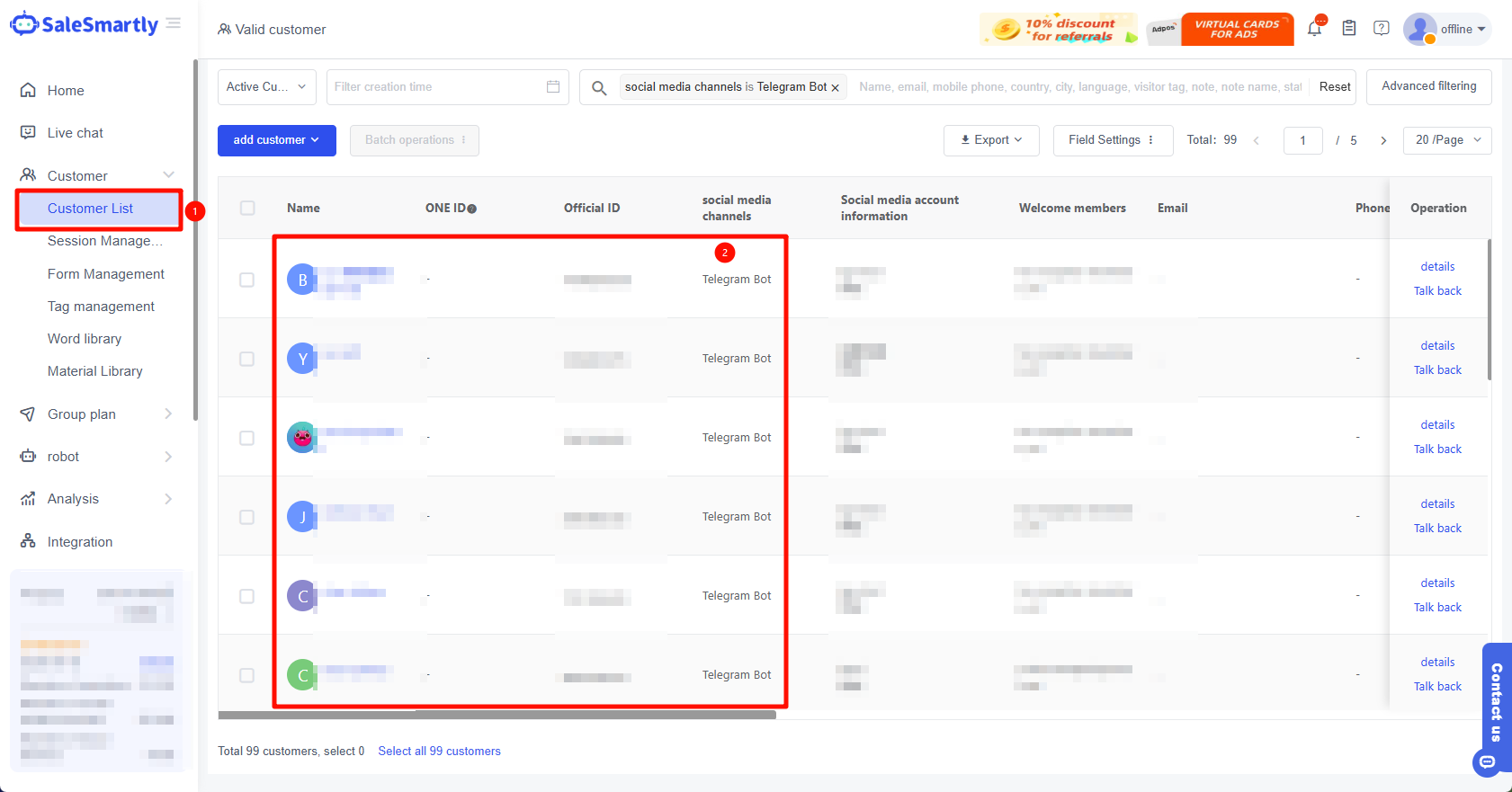Viewport: 1512px width, 792px height.
Task: Check the first customer row checkbox
Action: [247, 280]
